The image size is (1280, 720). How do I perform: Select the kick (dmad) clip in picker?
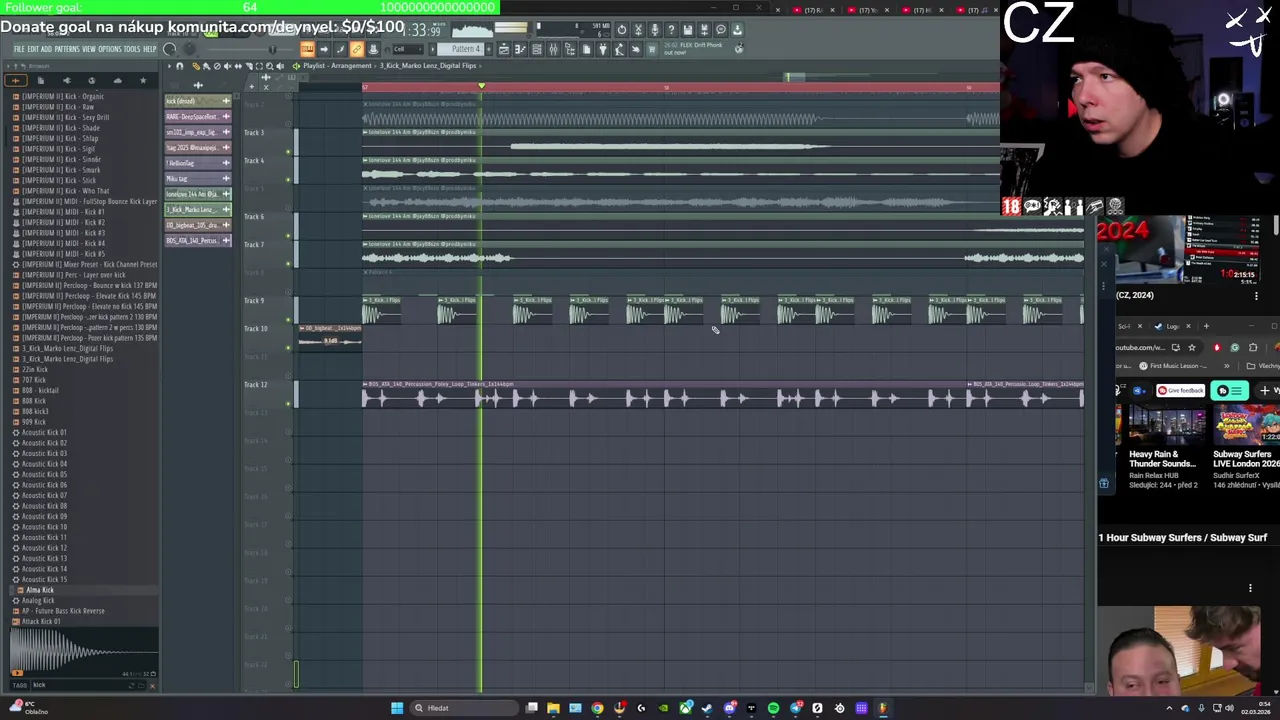point(198,101)
